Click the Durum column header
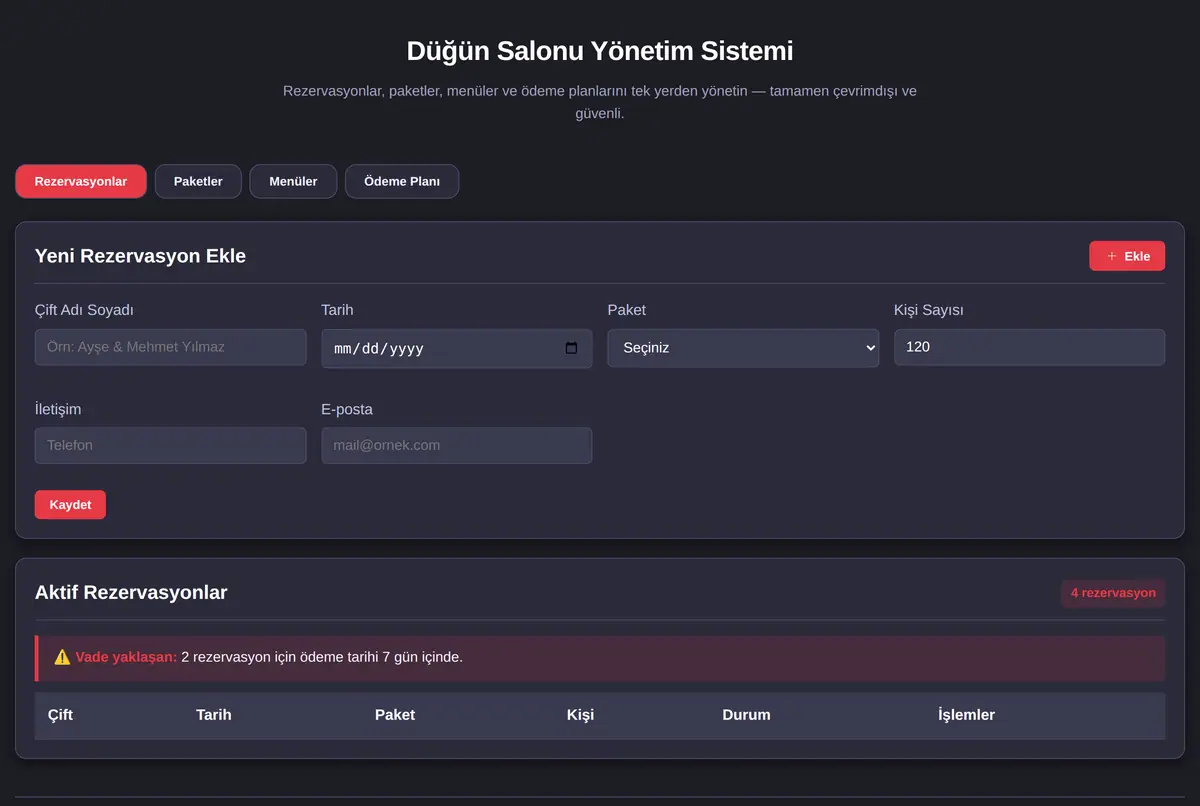Image resolution: width=1200 pixels, height=806 pixels. pos(746,715)
